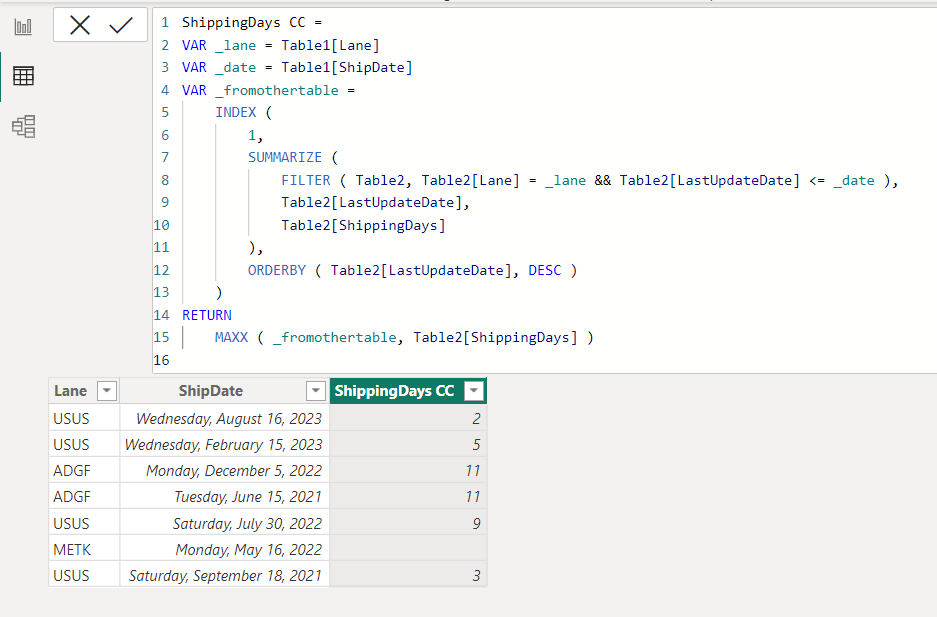Click ADGF cell in December 5, 2022 row
This screenshot has width=937, height=617.
click(84, 471)
